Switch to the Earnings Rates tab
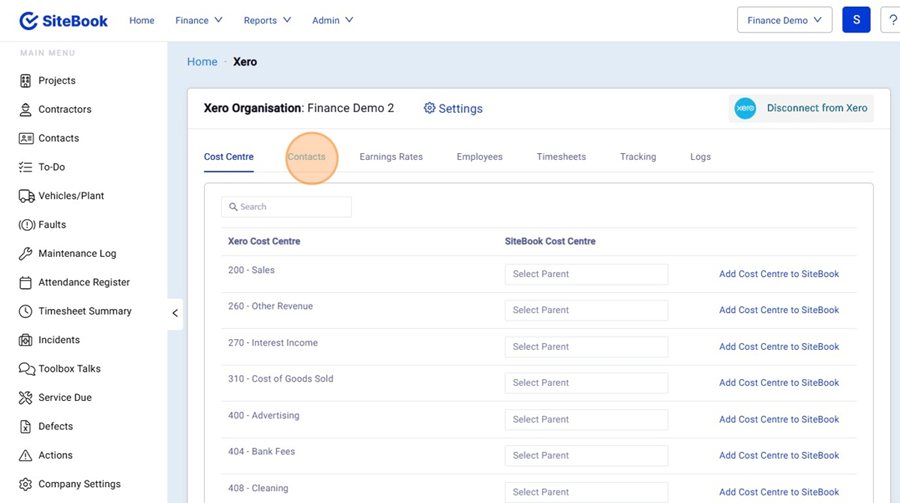Viewport: 900px width, 503px height. pyautogui.click(x=391, y=157)
